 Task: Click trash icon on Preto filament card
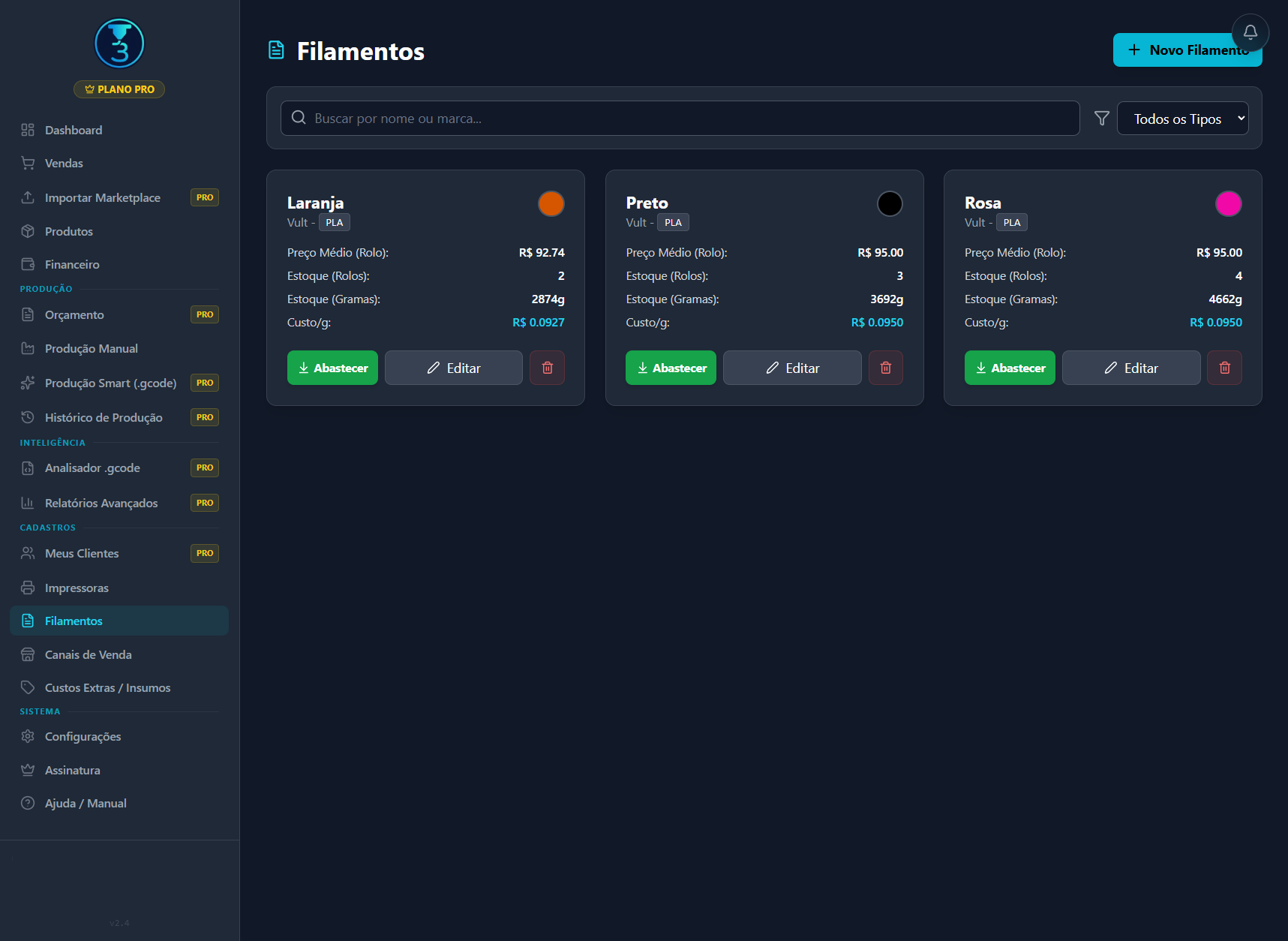pos(885,368)
